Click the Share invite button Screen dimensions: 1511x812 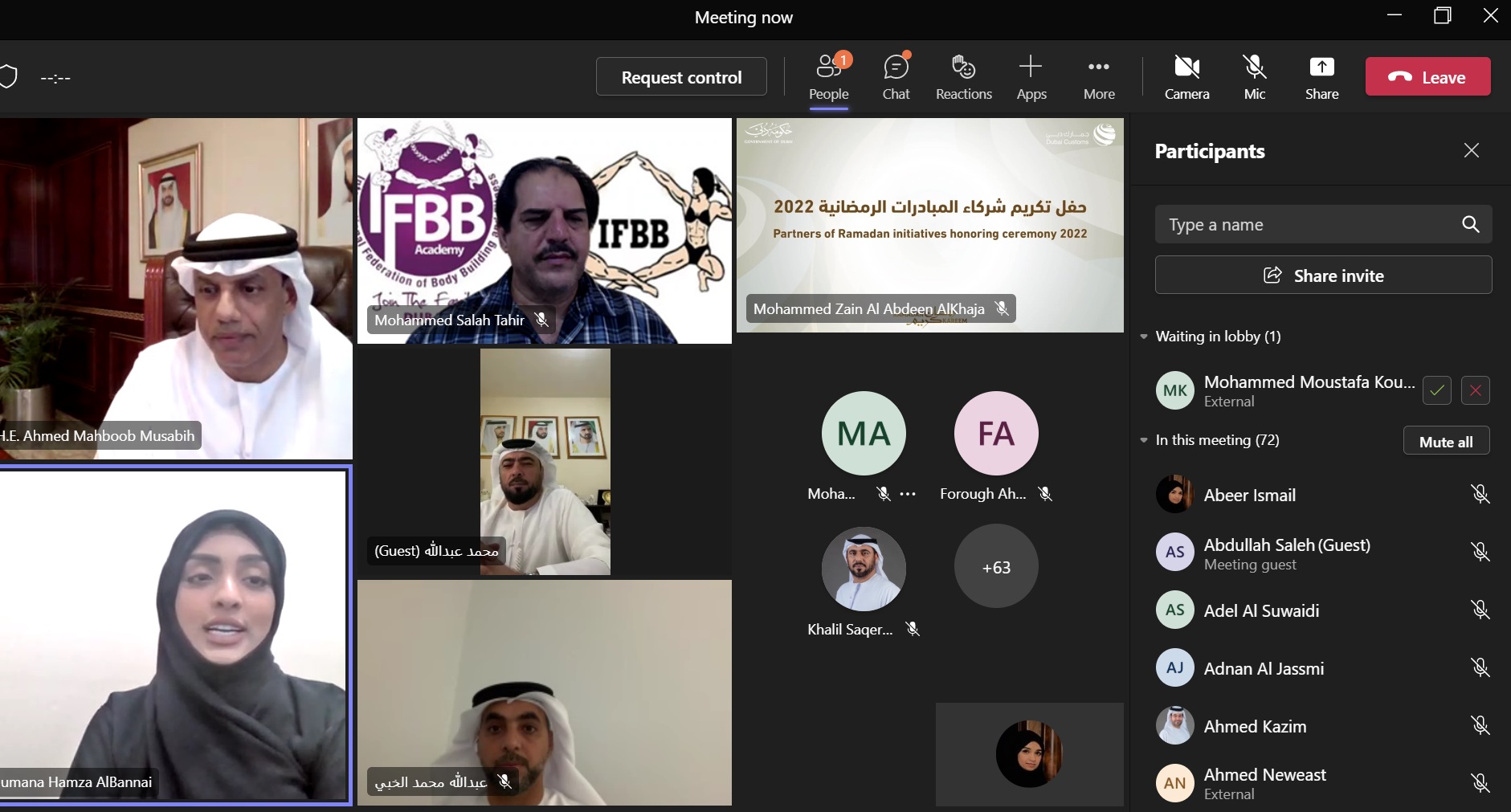(1323, 275)
